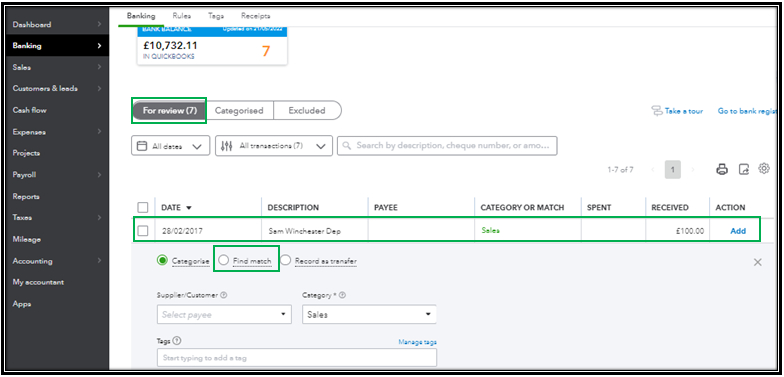Viewport: 784px width, 377px height.
Task: Click the Take a tour link
Action: pos(677,111)
